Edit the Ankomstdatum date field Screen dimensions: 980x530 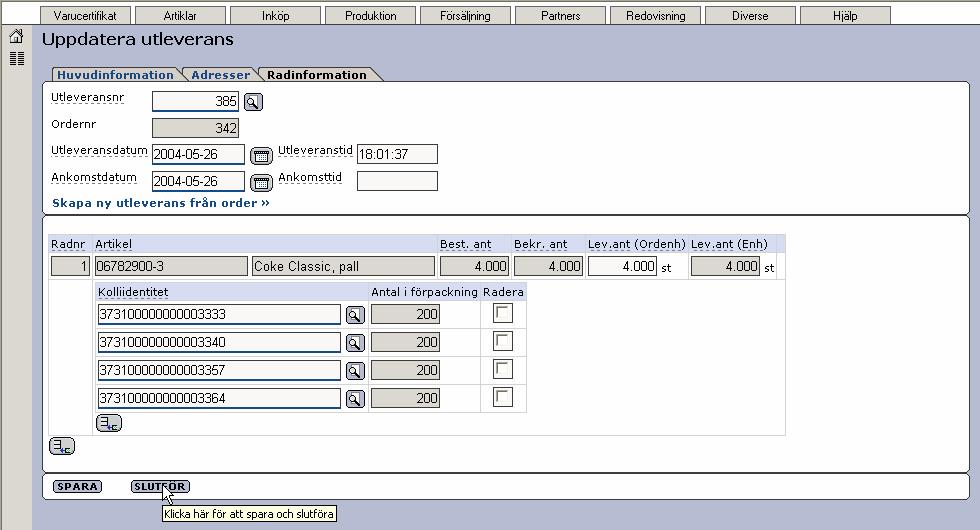pyautogui.click(x=198, y=181)
